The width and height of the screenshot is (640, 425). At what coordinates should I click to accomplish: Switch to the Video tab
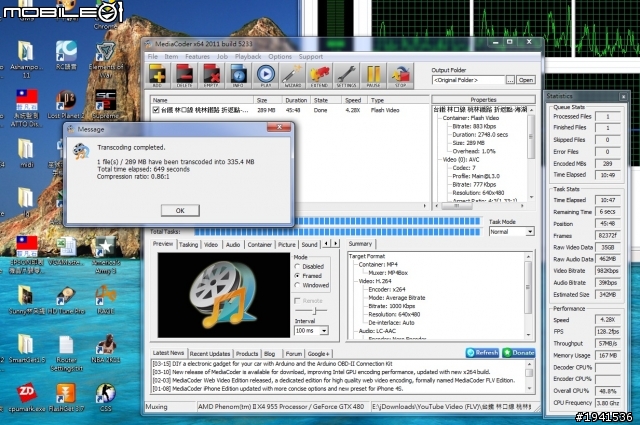point(211,245)
